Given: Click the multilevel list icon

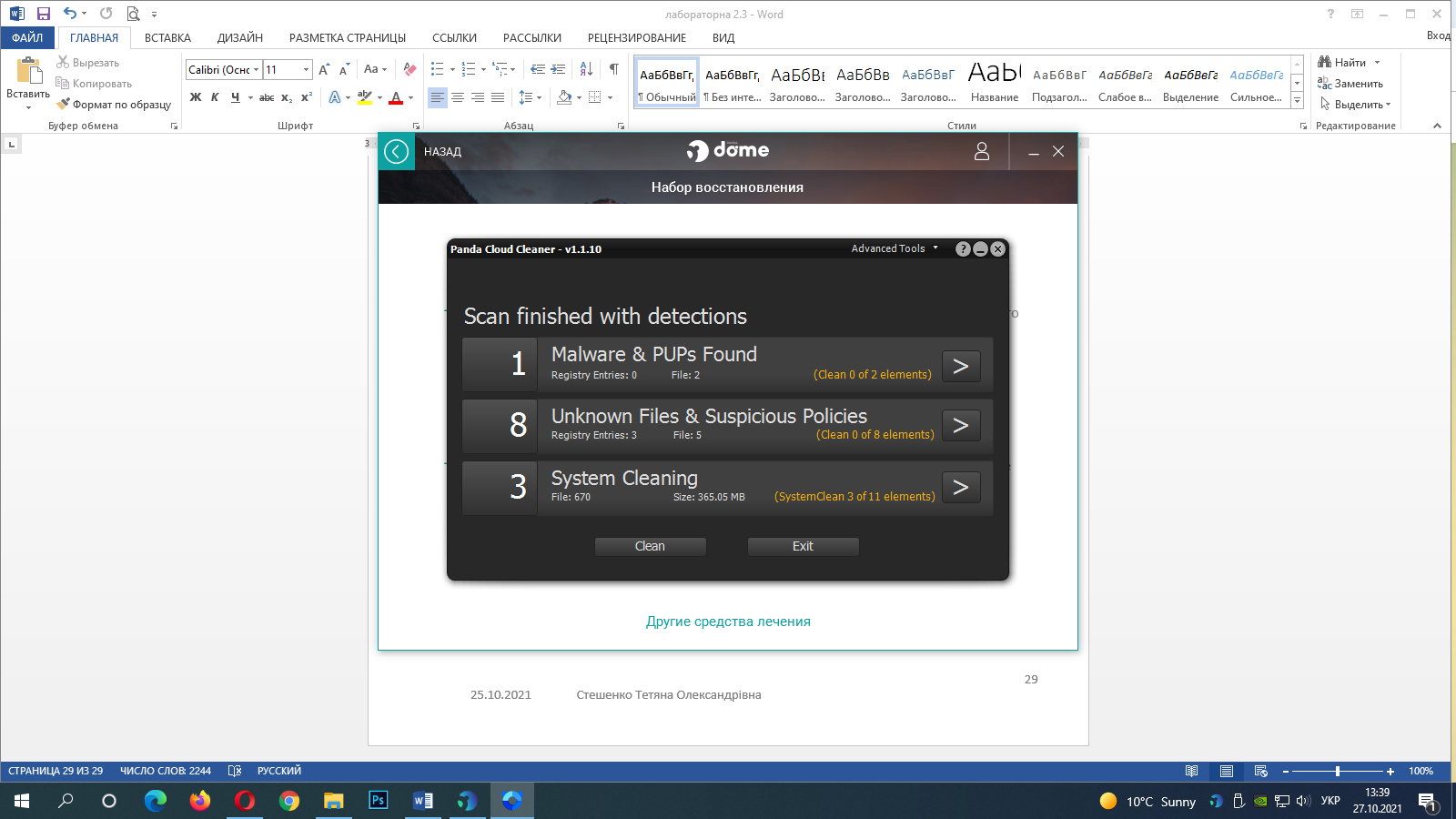Looking at the screenshot, I should click(x=500, y=69).
